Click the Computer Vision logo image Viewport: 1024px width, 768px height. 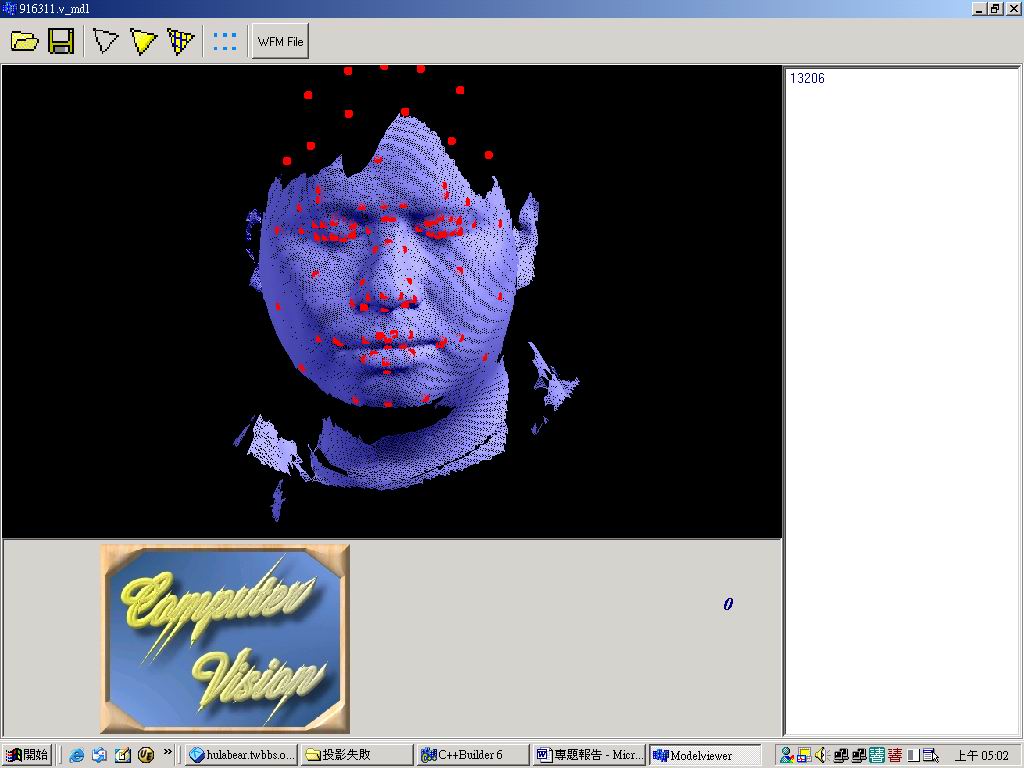(x=225, y=638)
